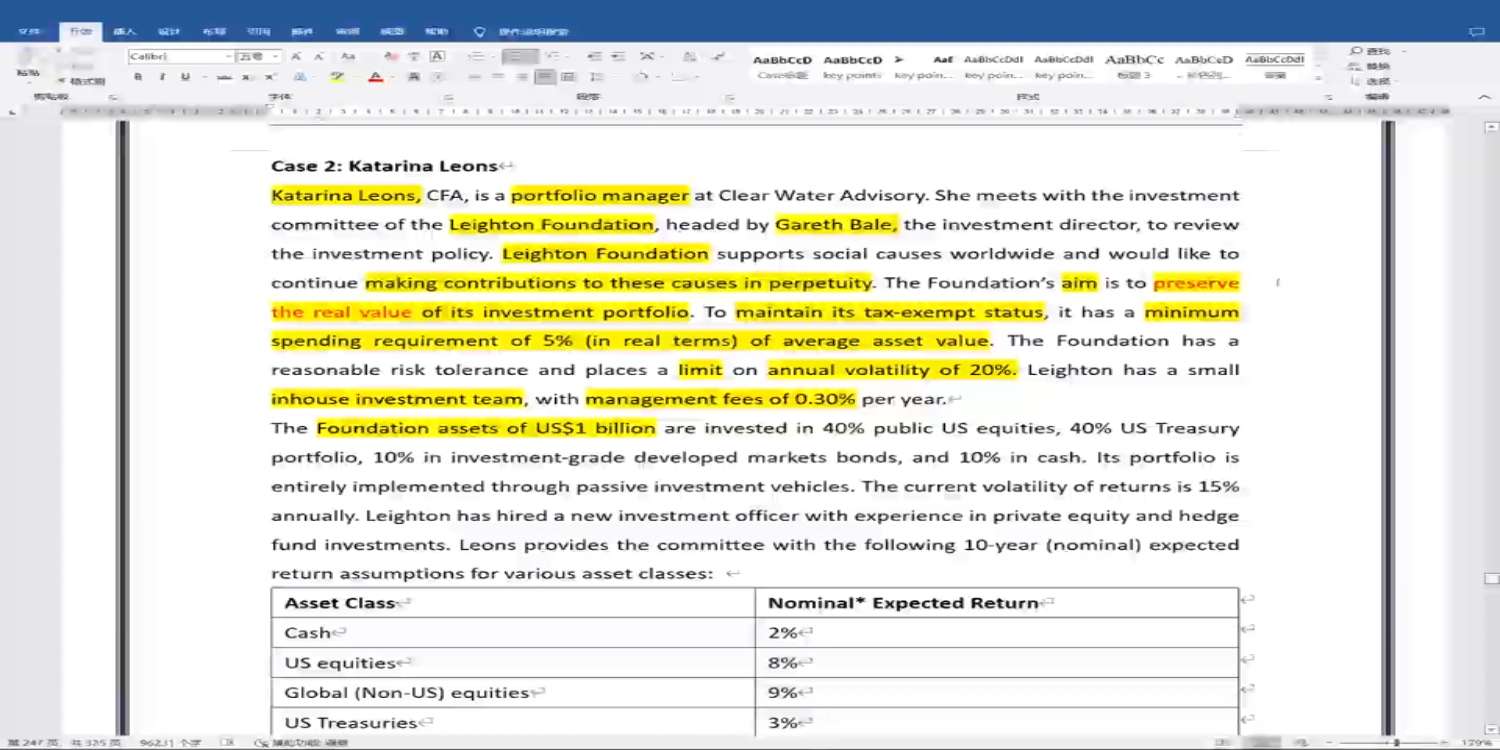The image size is (1500, 750).
Task: Open the Clipboard pane launcher
Action: (x=112, y=97)
